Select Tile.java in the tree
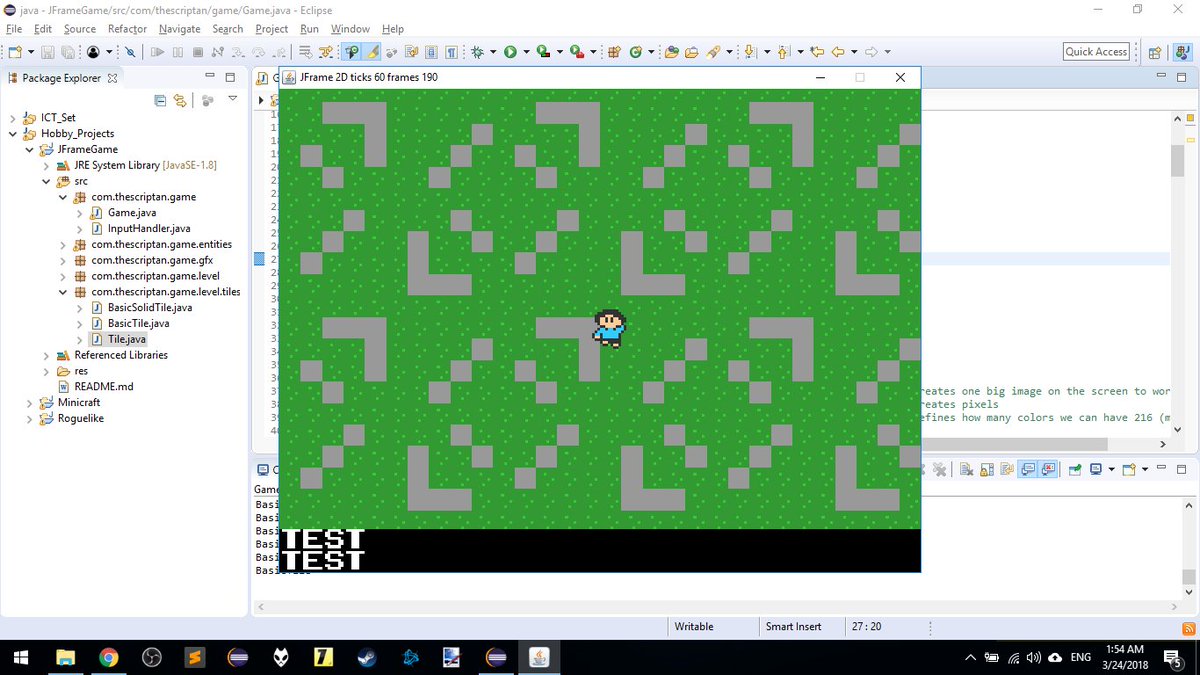The height and width of the screenshot is (675, 1200). click(x=126, y=340)
